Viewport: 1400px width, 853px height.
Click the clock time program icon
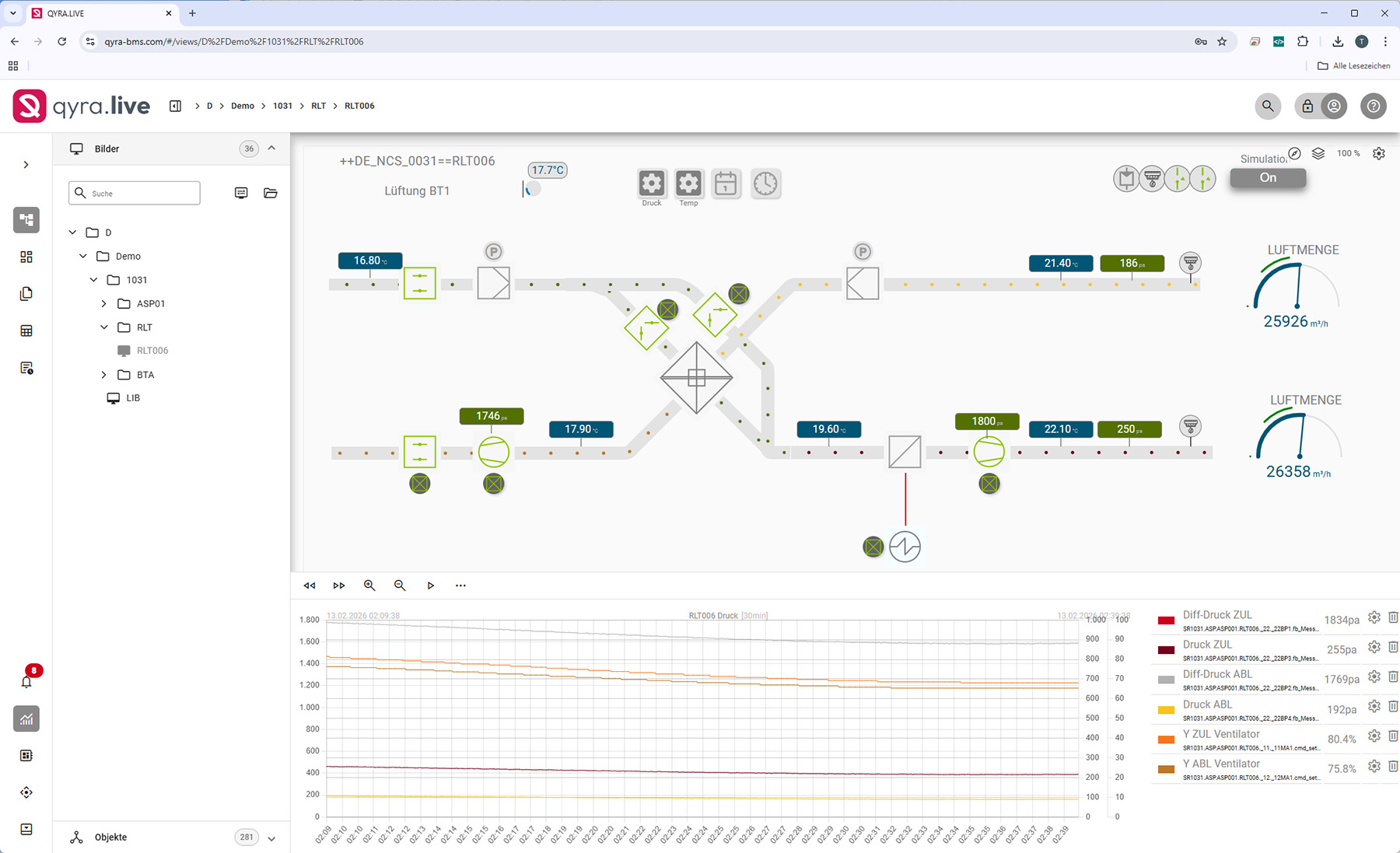[765, 184]
